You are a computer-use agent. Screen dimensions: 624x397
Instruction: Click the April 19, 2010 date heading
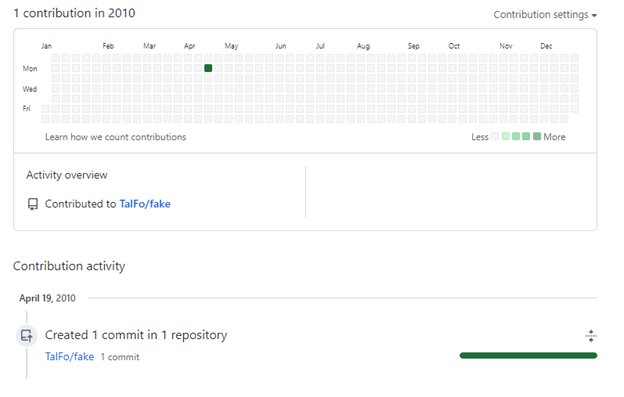[x=47, y=298]
